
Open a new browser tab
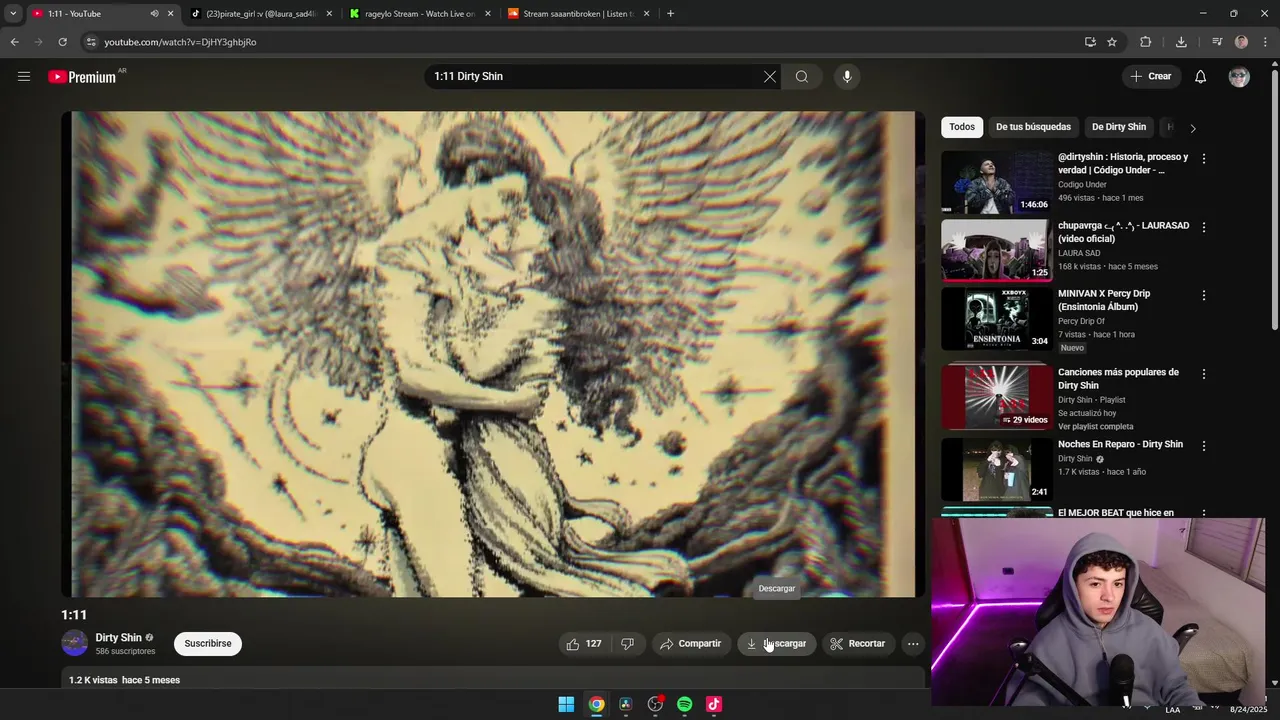[x=670, y=14]
